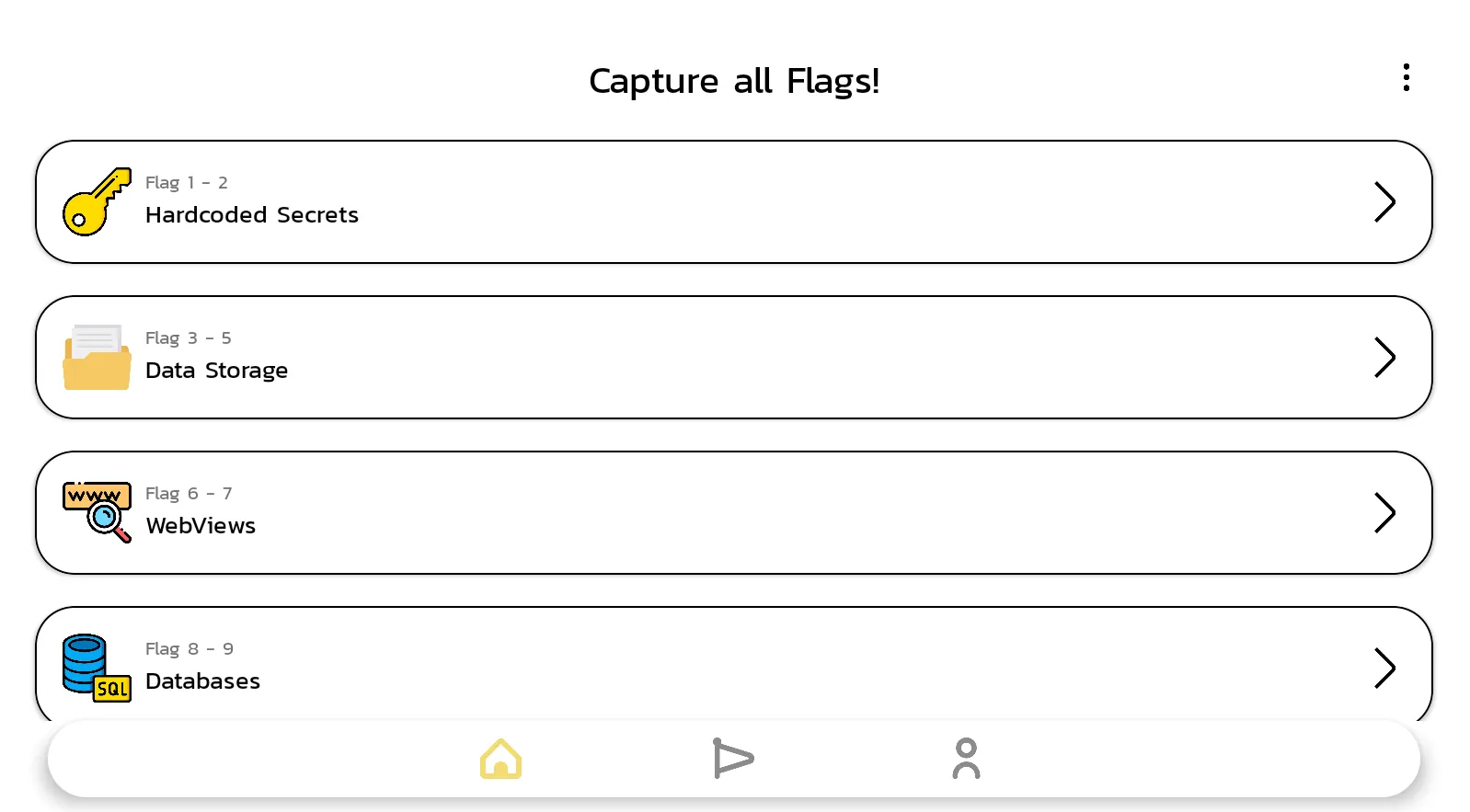Click the Flag 3 - 5 subtitle
Viewport: 1470px width, 812px height.
(189, 338)
